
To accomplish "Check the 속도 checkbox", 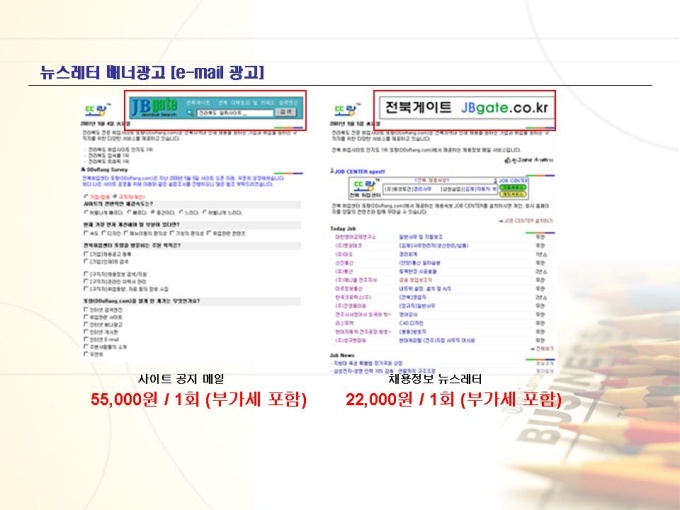I will click(86, 233).
